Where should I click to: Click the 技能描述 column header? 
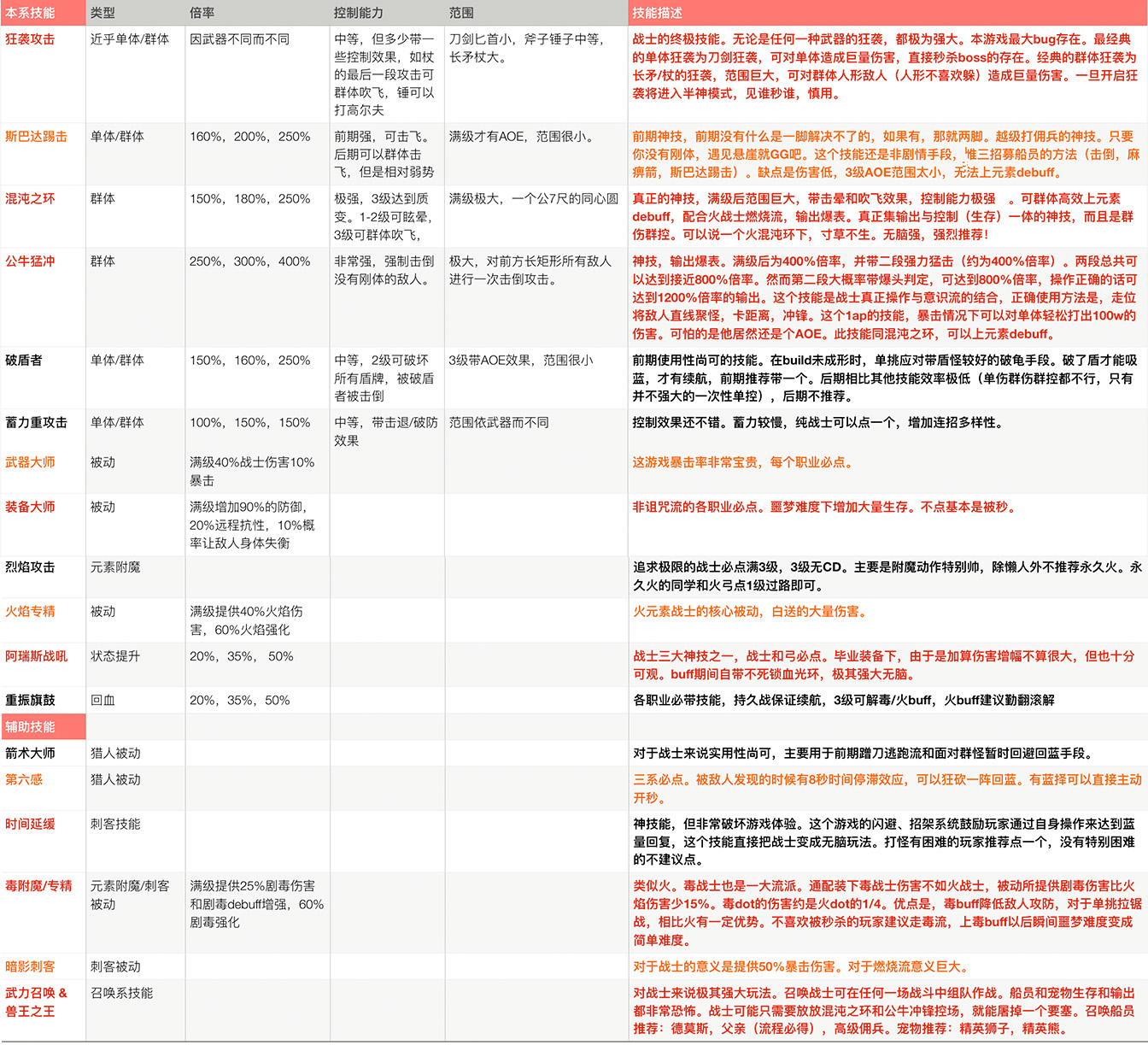coord(887,13)
